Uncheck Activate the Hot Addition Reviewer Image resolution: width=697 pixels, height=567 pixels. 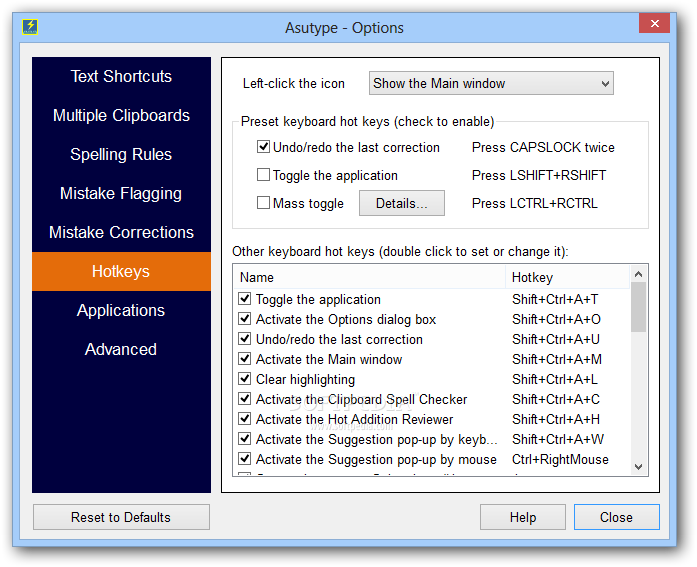click(244, 419)
